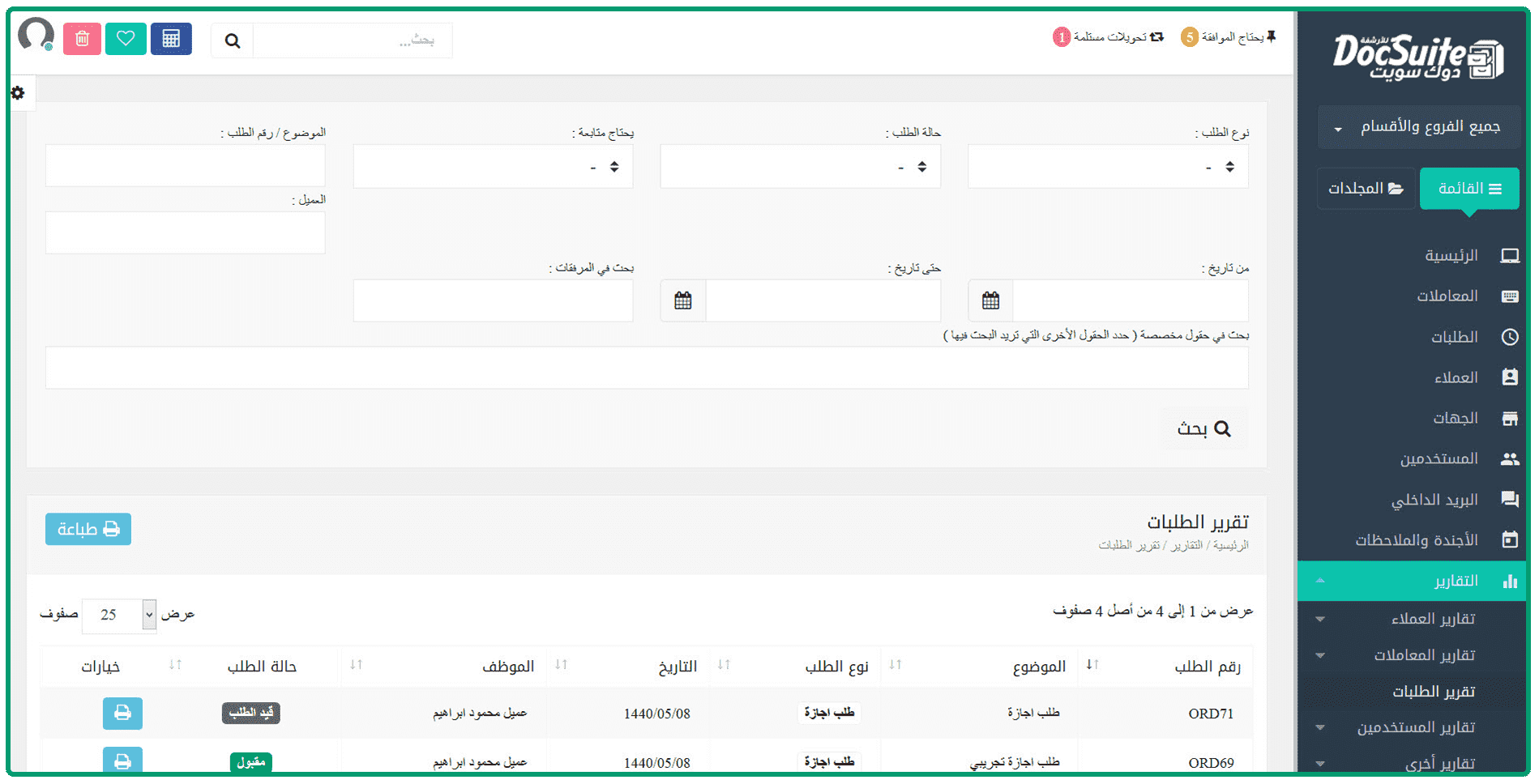The width and height of the screenshot is (1539, 784).
Task: Open the blue calculator icon button
Action: pyautogui.click(x=171, y=39)
